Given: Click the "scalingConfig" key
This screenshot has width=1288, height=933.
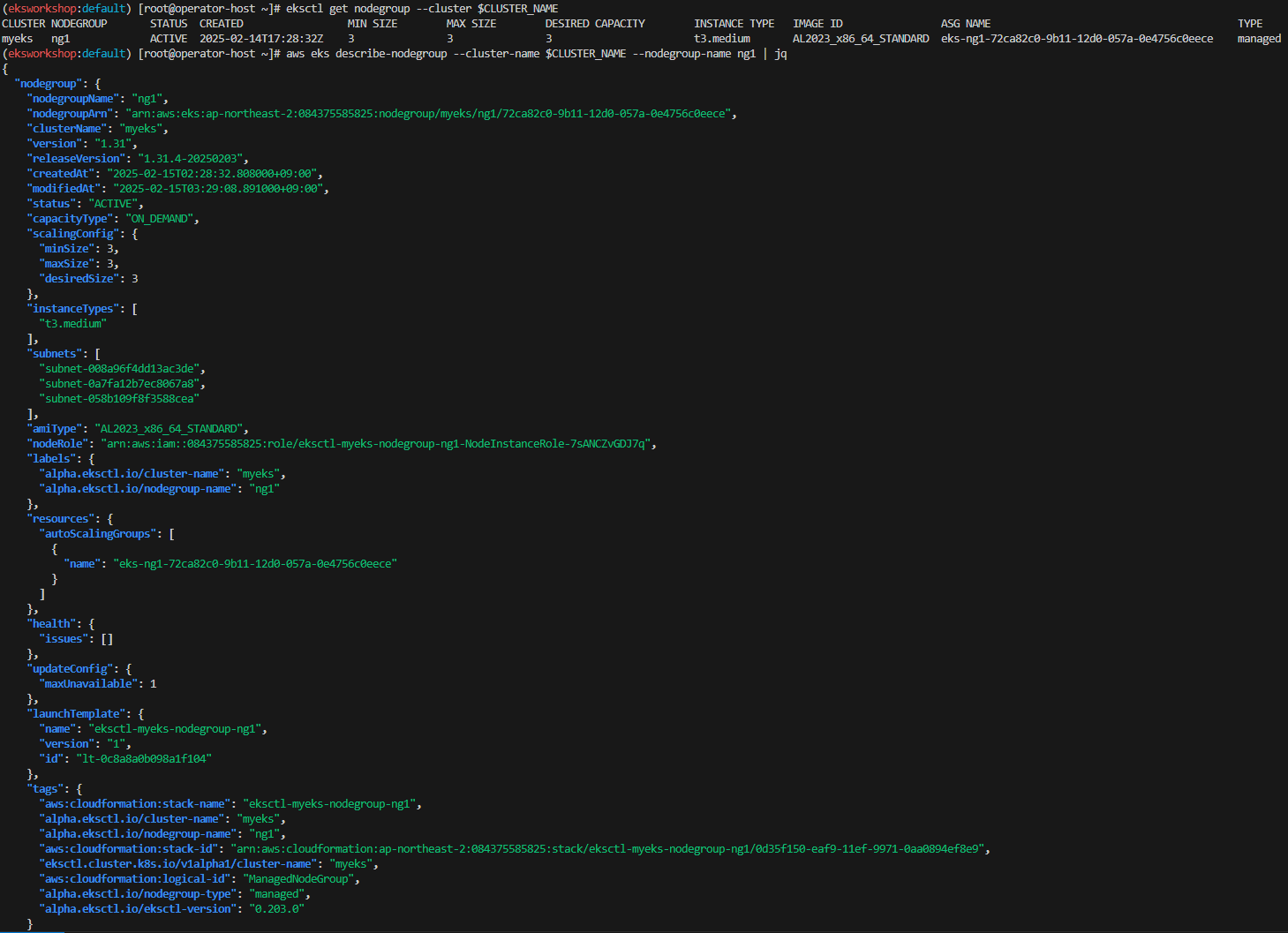Looking at the screenshot, I should (73, 234).
